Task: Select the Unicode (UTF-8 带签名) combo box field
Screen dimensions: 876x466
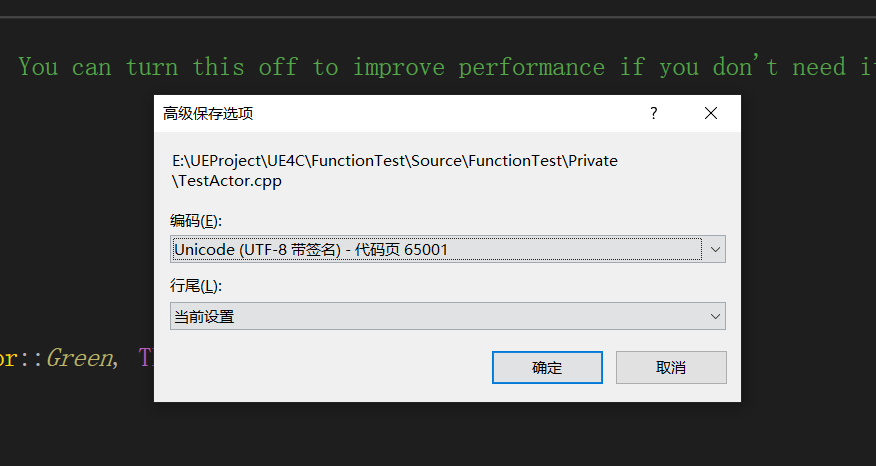Action: pos(435,249)
